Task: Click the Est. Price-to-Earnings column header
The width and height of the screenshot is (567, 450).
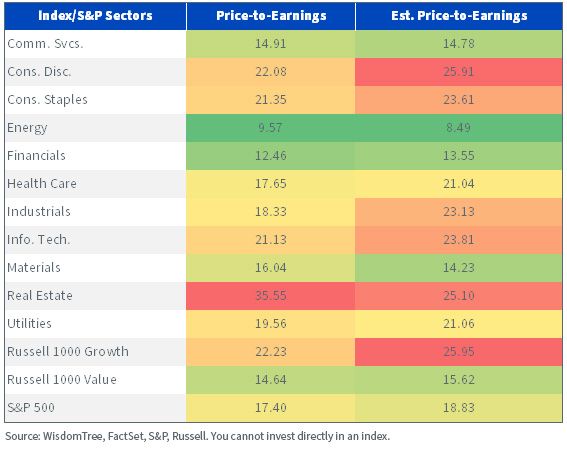Action: [459, 16]
